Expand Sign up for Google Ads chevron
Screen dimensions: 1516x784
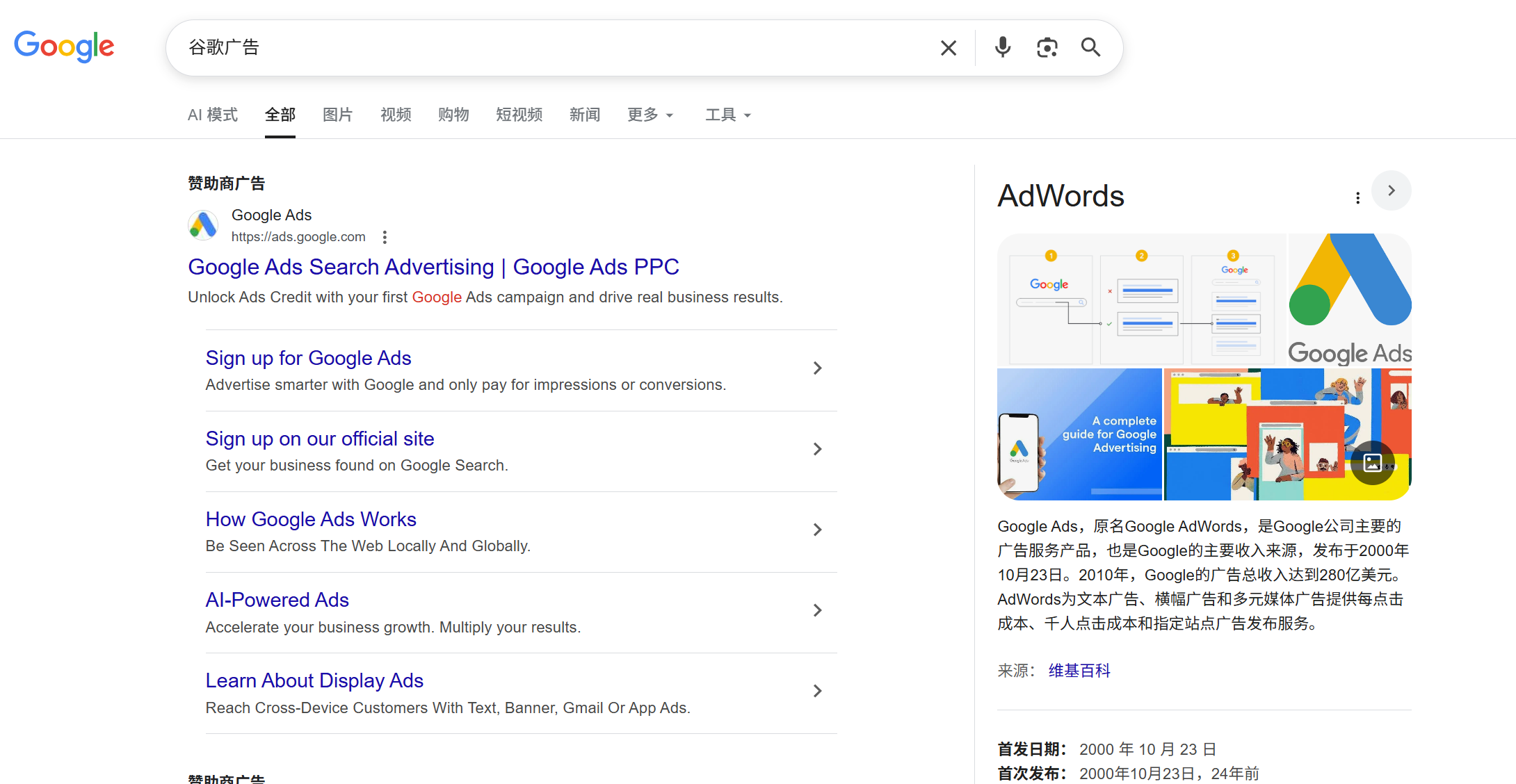tap(818, 368)
